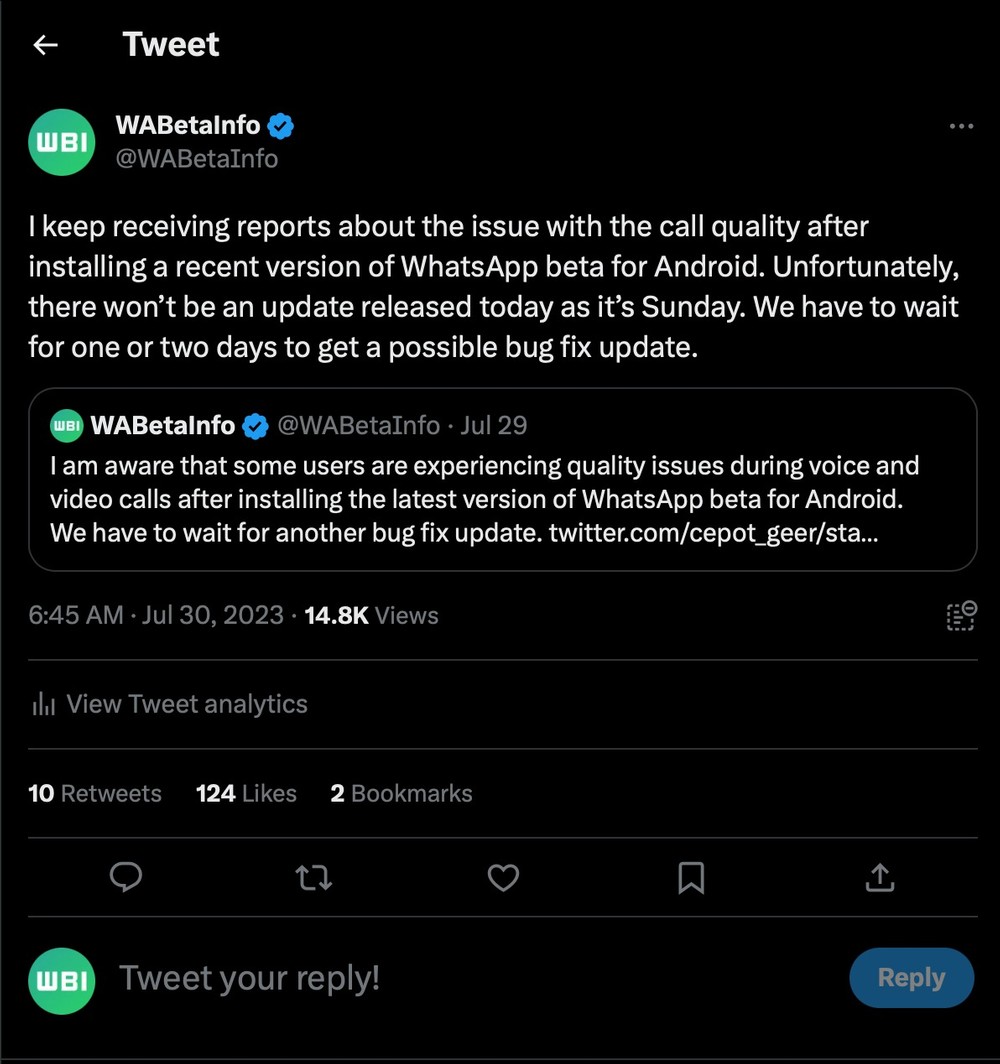
Task: Go back with the left arrow icon
Action: (x=45, y=45)
